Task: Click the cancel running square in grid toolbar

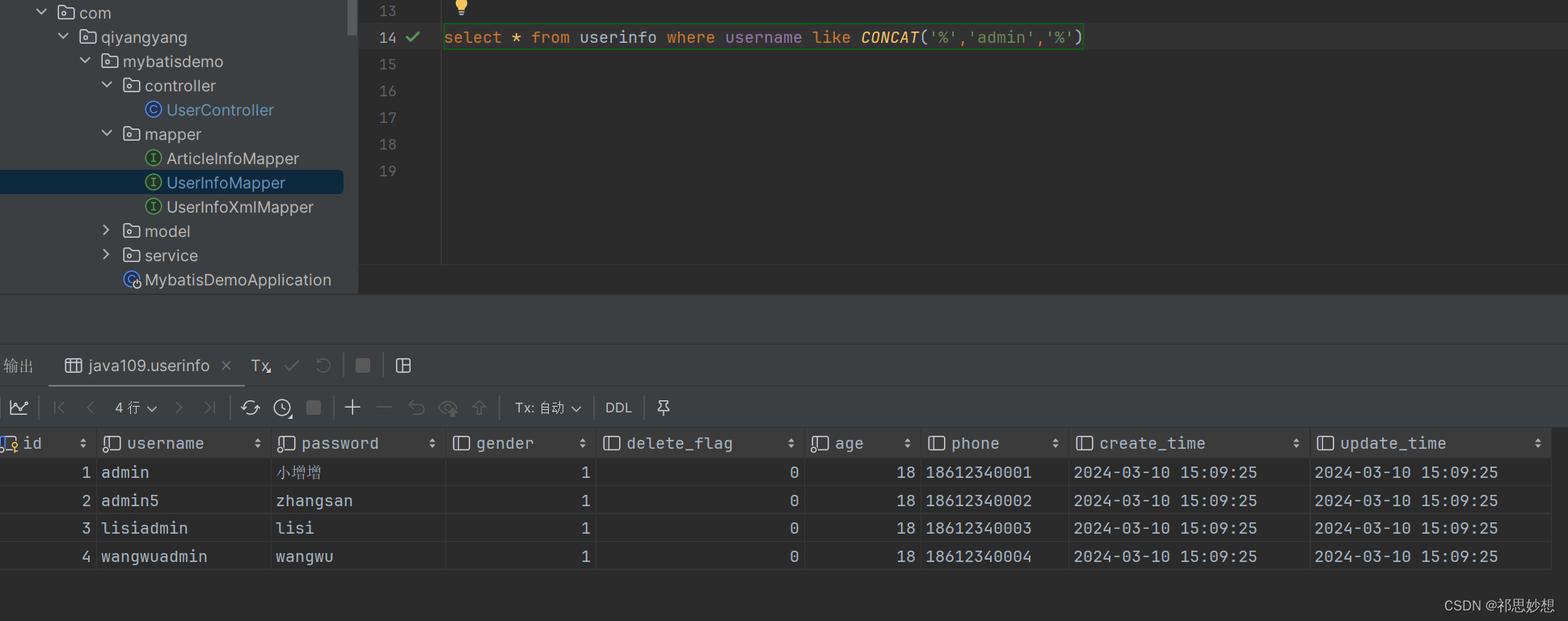Action: [x=314, y=408]
